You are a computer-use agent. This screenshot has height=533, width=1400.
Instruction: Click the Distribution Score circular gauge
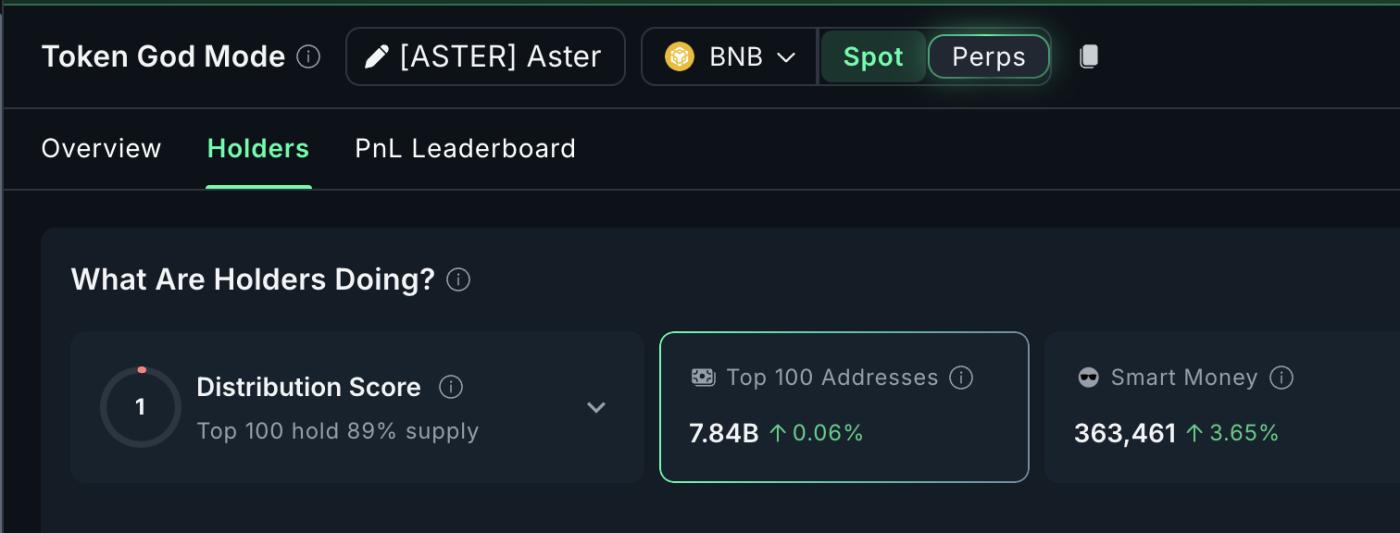tap(140, 407)
